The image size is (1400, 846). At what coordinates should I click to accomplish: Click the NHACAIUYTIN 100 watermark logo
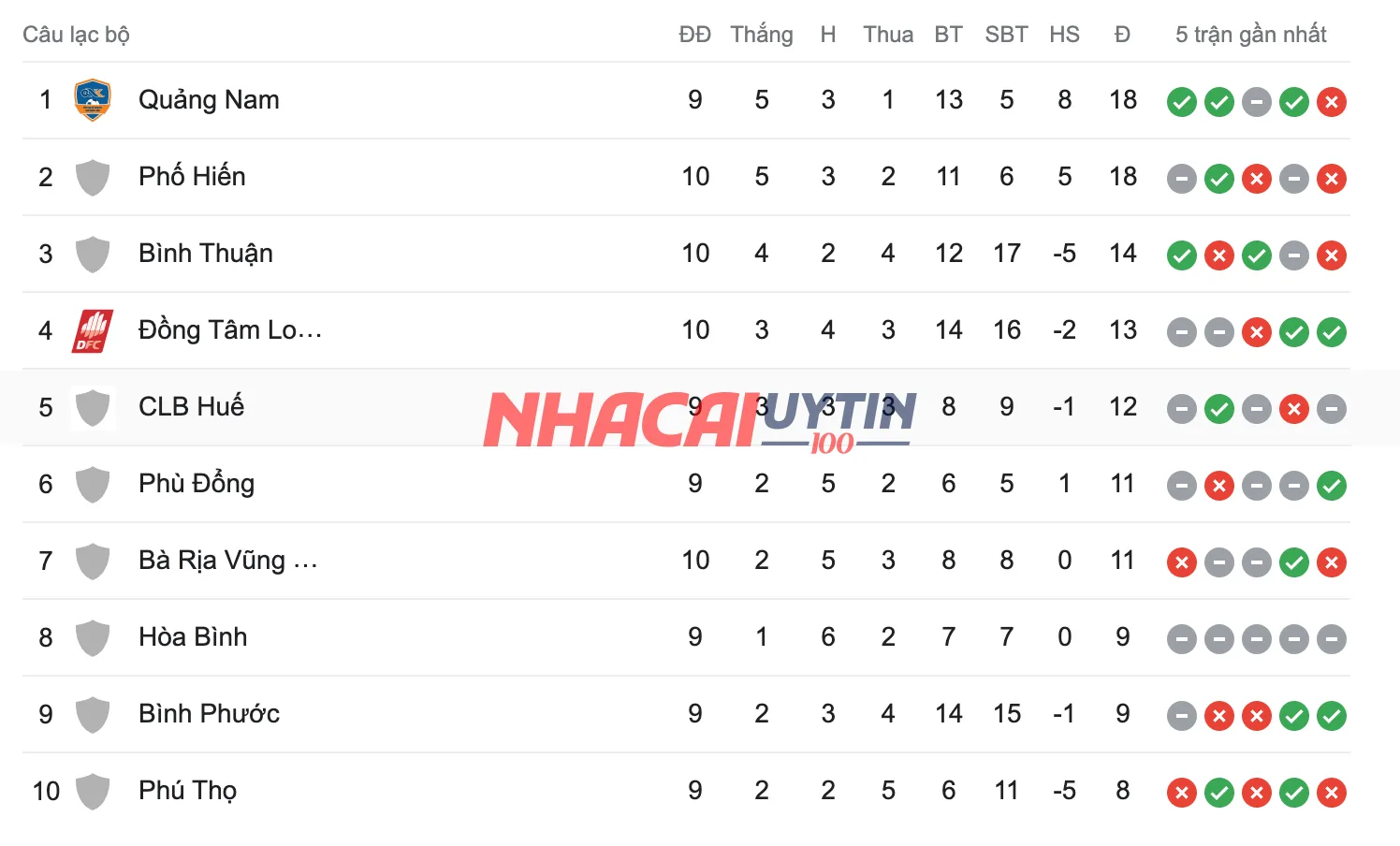coord(699,420)
